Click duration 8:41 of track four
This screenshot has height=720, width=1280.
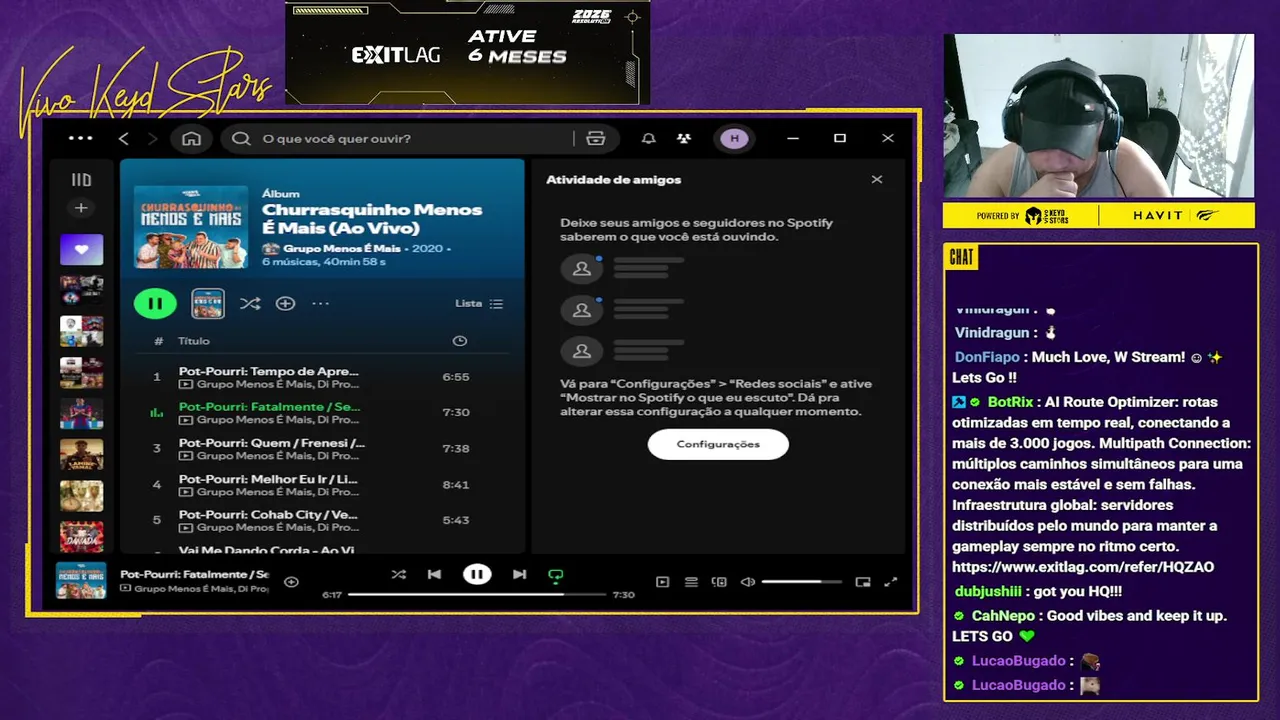coord(455,484)
